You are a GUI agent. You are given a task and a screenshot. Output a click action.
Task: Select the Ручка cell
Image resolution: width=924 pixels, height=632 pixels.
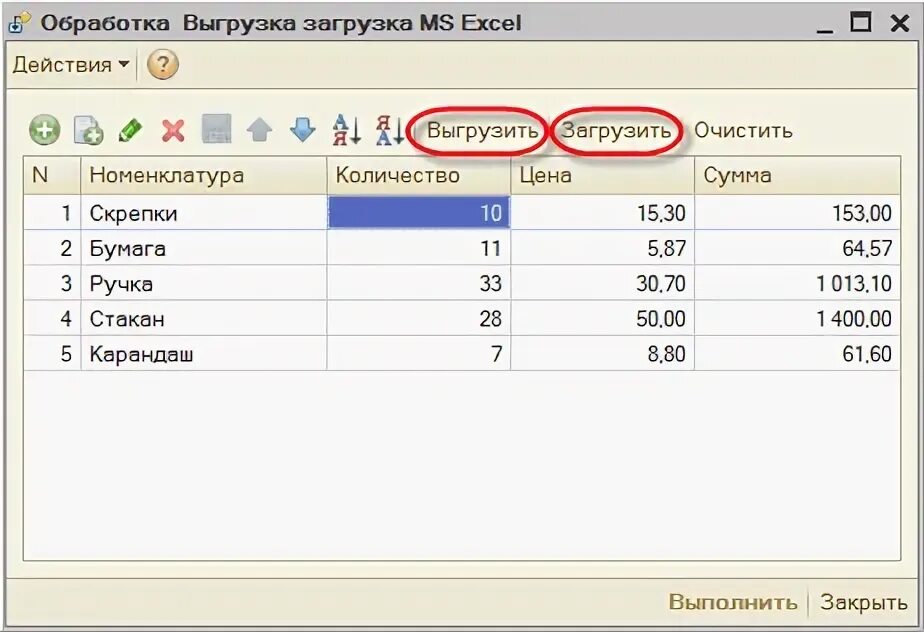(203, 284)
